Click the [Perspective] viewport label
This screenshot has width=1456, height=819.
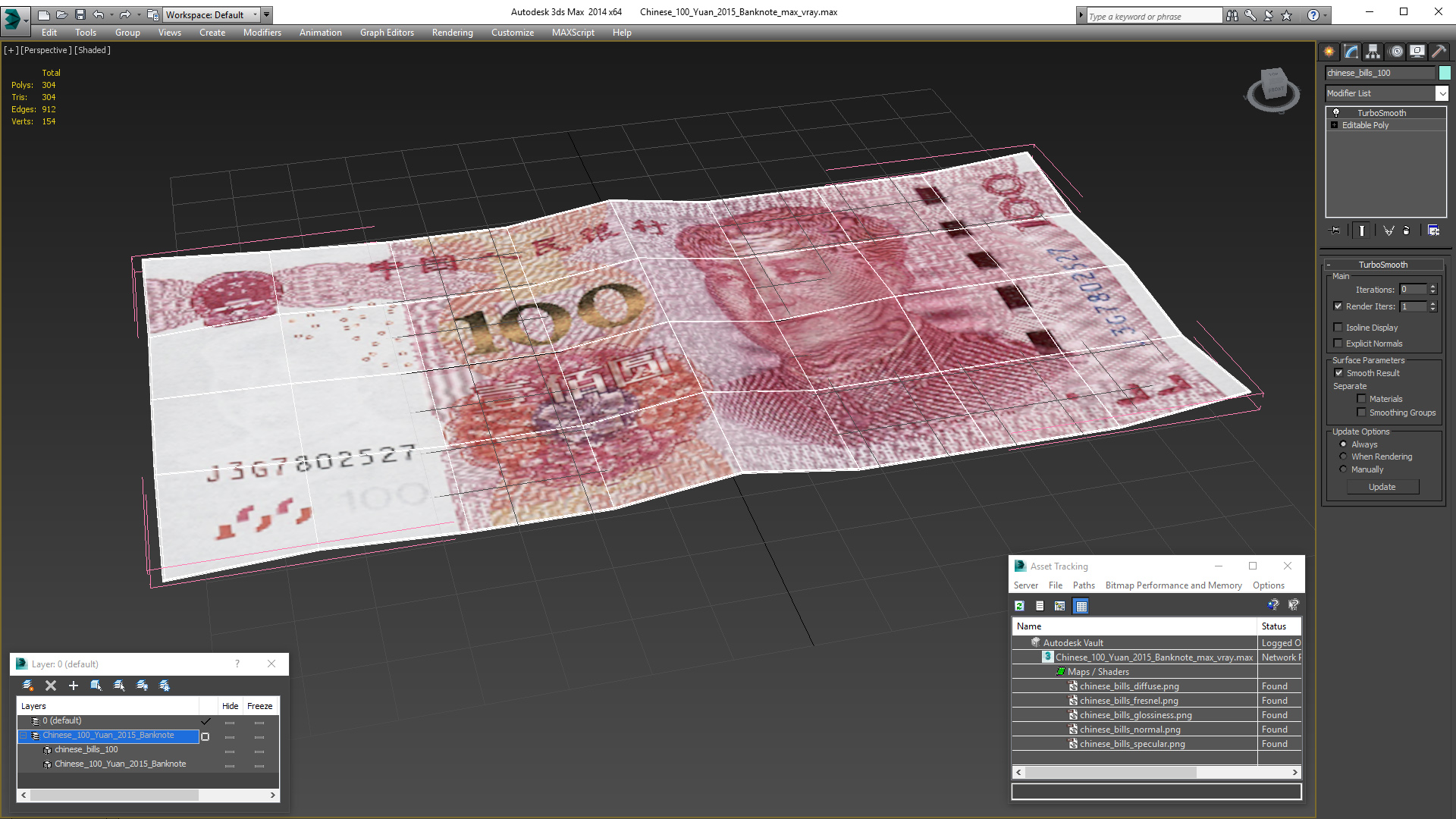46,50
